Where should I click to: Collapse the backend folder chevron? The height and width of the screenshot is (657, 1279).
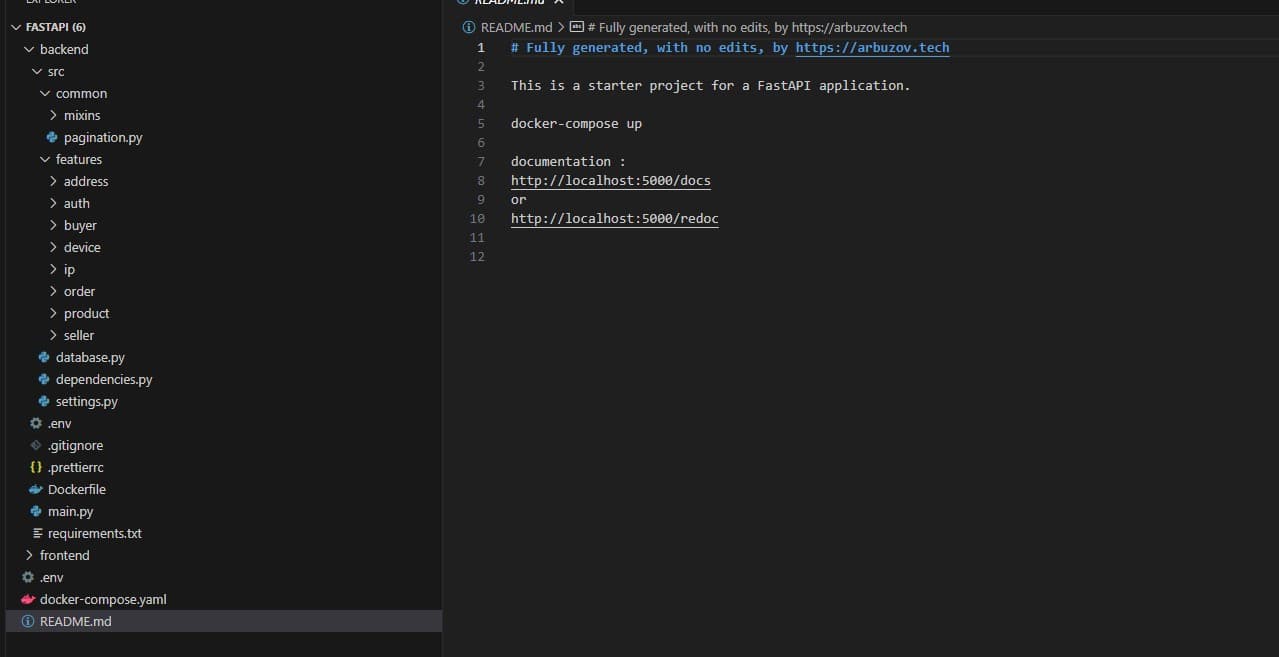tap(29, 49)
